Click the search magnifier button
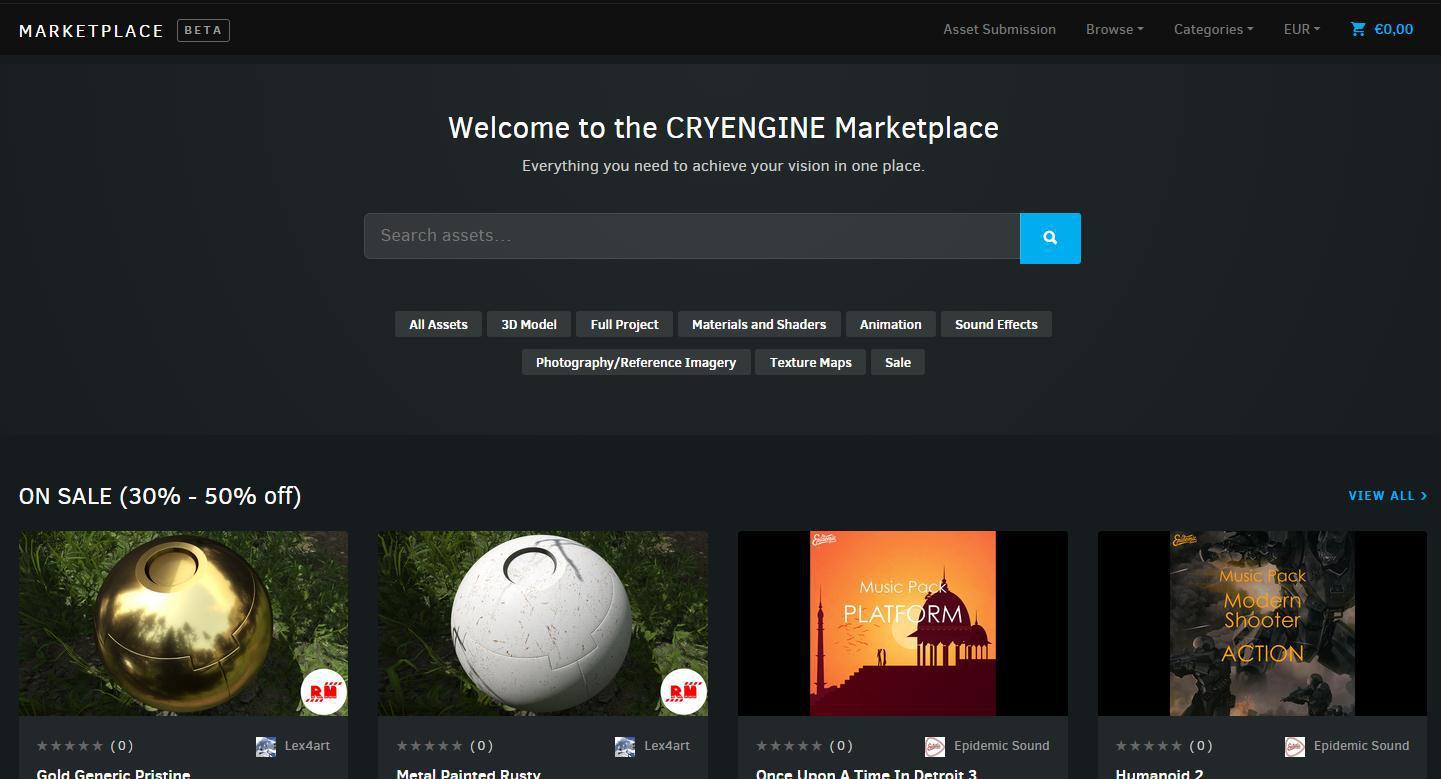 [1050, 238]
